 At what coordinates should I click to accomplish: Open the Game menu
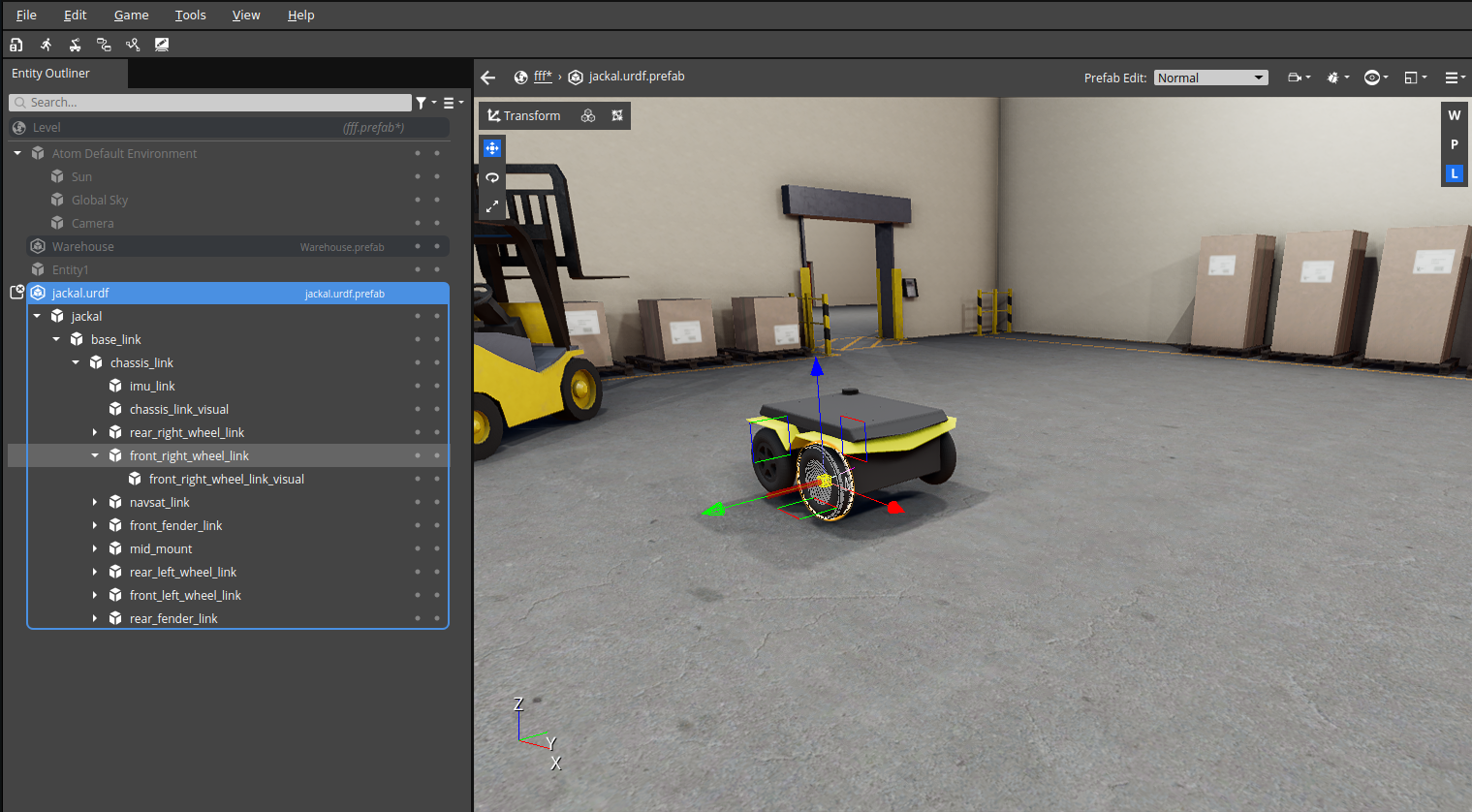(131, 15)
